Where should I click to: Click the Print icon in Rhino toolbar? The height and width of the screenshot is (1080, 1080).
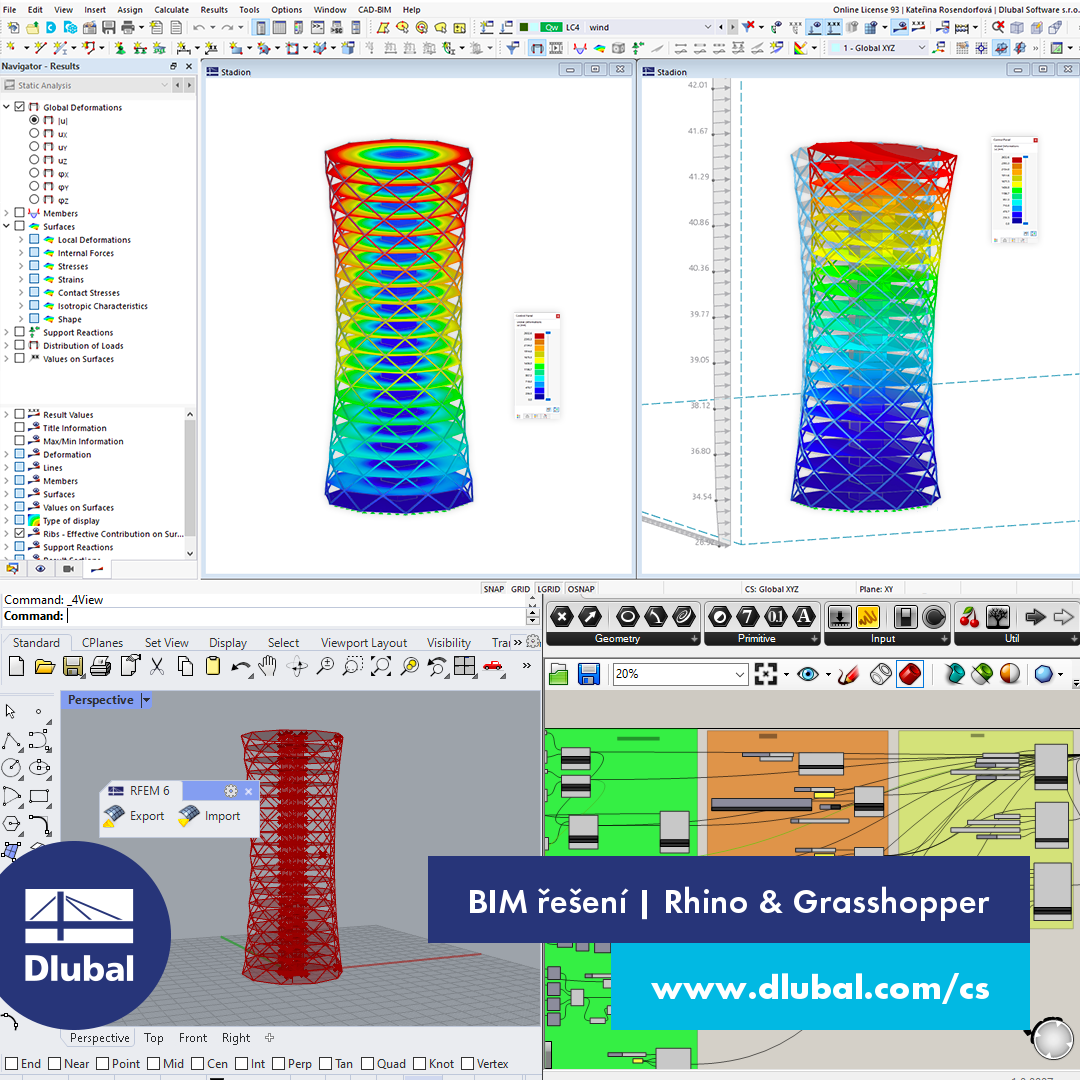[x=101, y=666]
